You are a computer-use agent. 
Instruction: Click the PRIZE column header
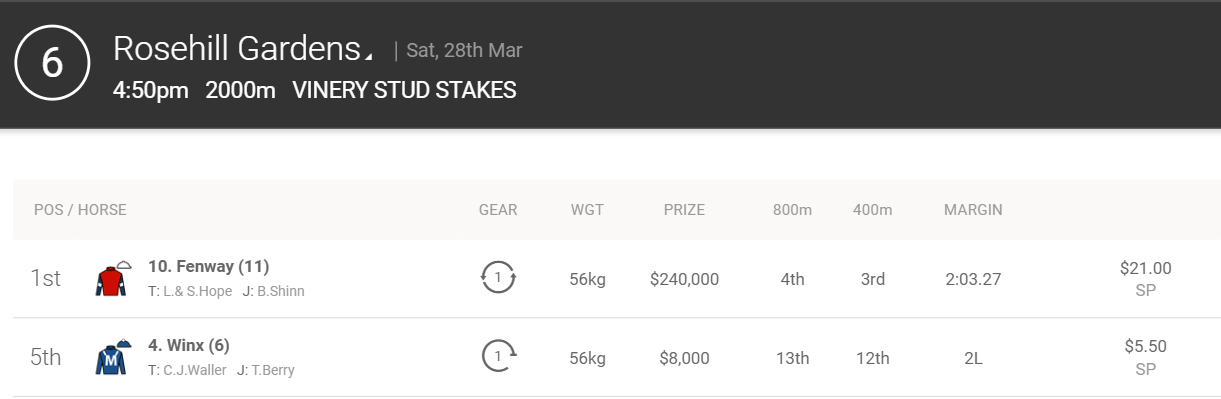[684, 210]
